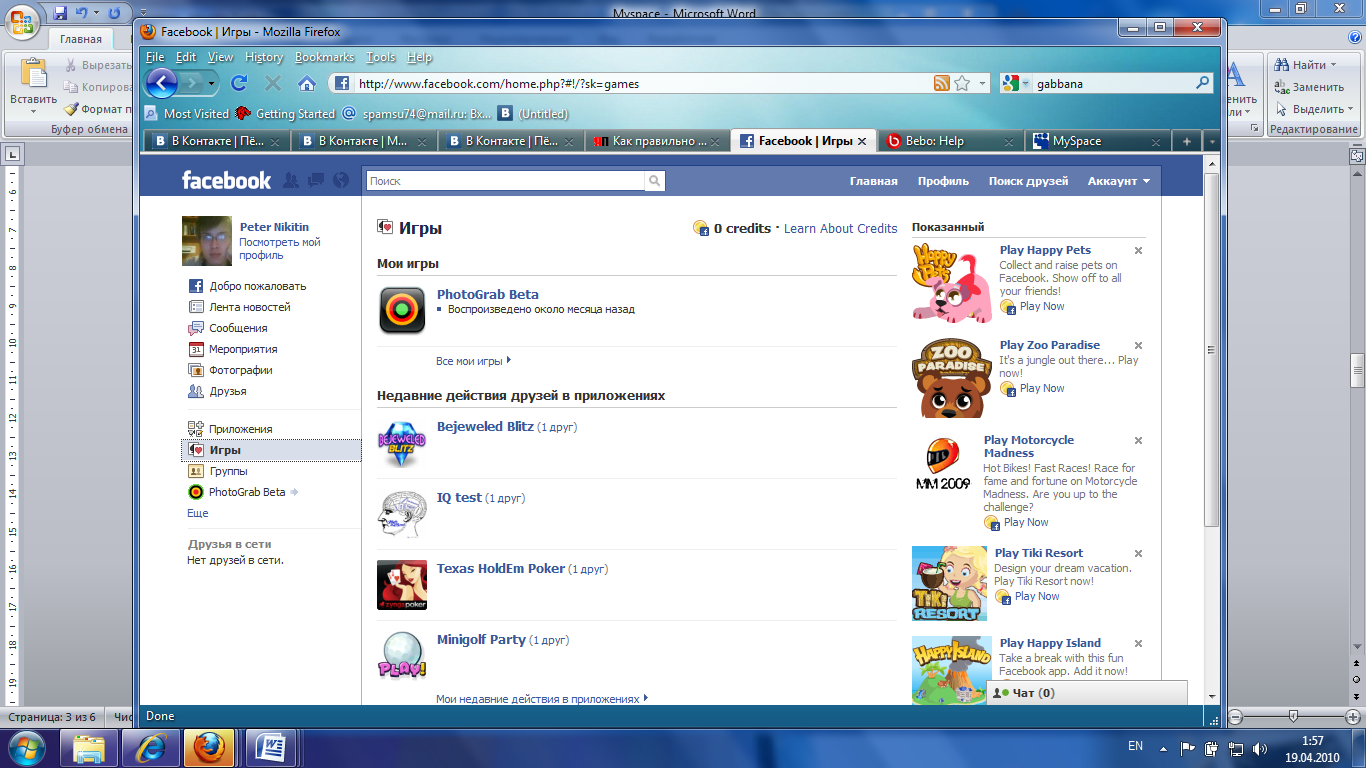The width and height of the screenshot is (1366, 768).
Task: Click the Tiki Resort ad image
Action: (949, 584)
